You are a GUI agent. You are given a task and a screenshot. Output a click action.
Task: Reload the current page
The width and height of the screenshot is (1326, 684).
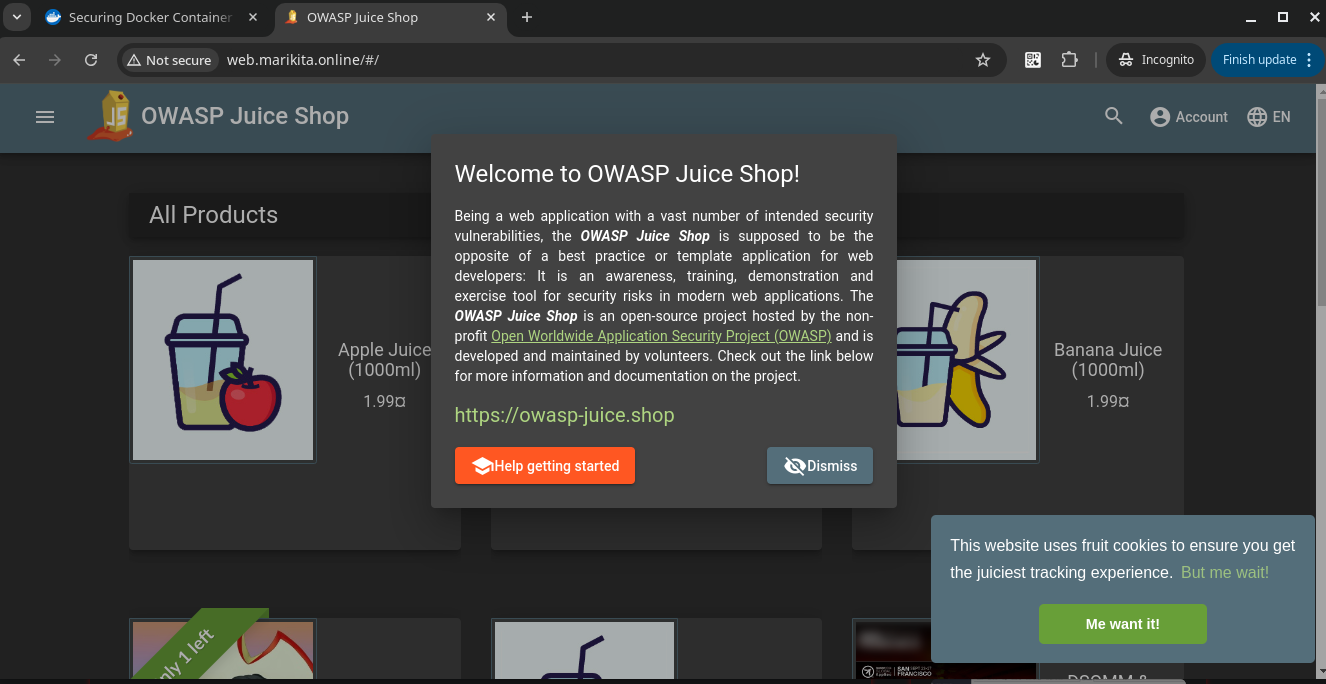click(91, 60)
